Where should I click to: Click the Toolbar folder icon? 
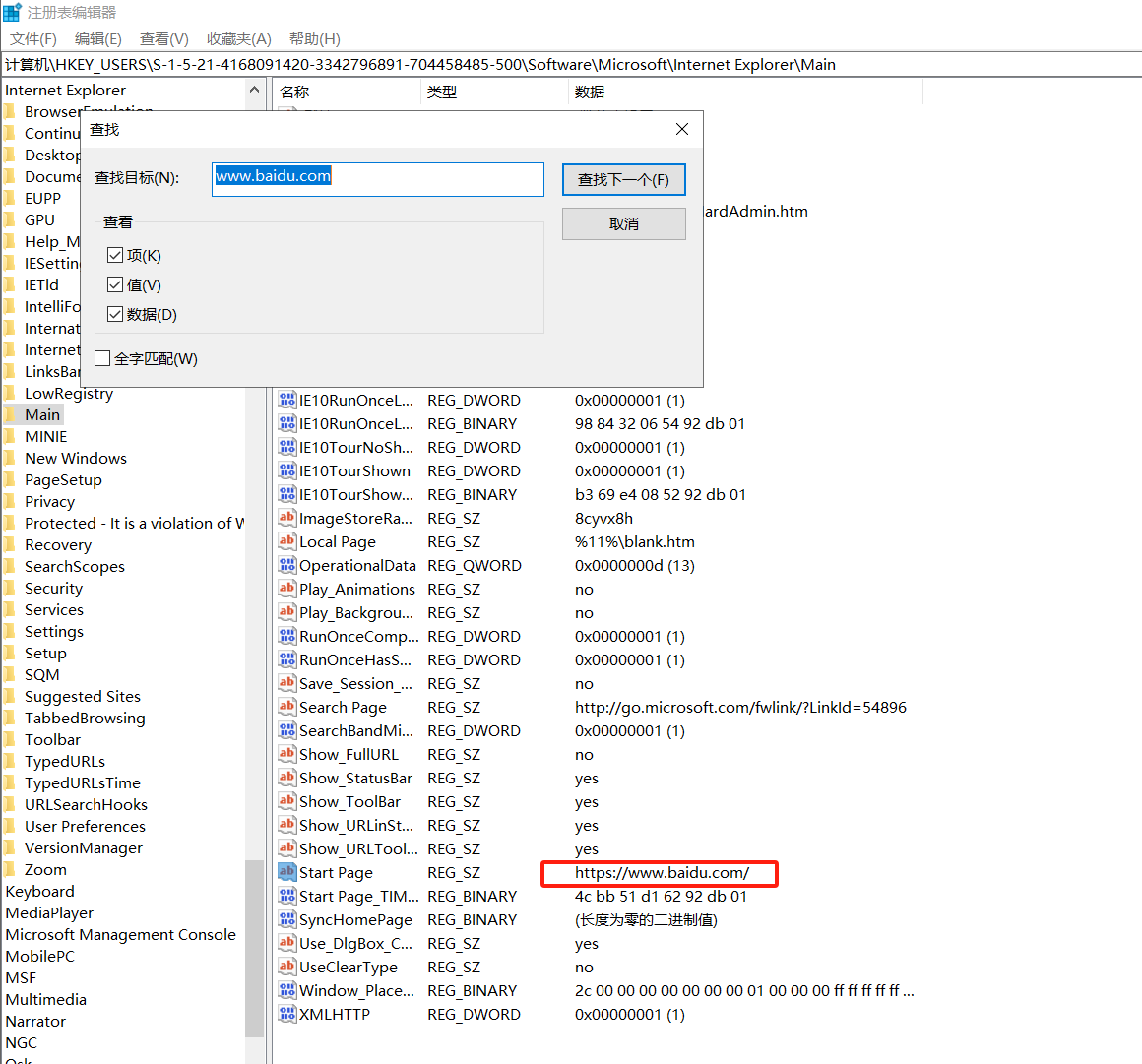pyautogui.click(x=10, y=739)
